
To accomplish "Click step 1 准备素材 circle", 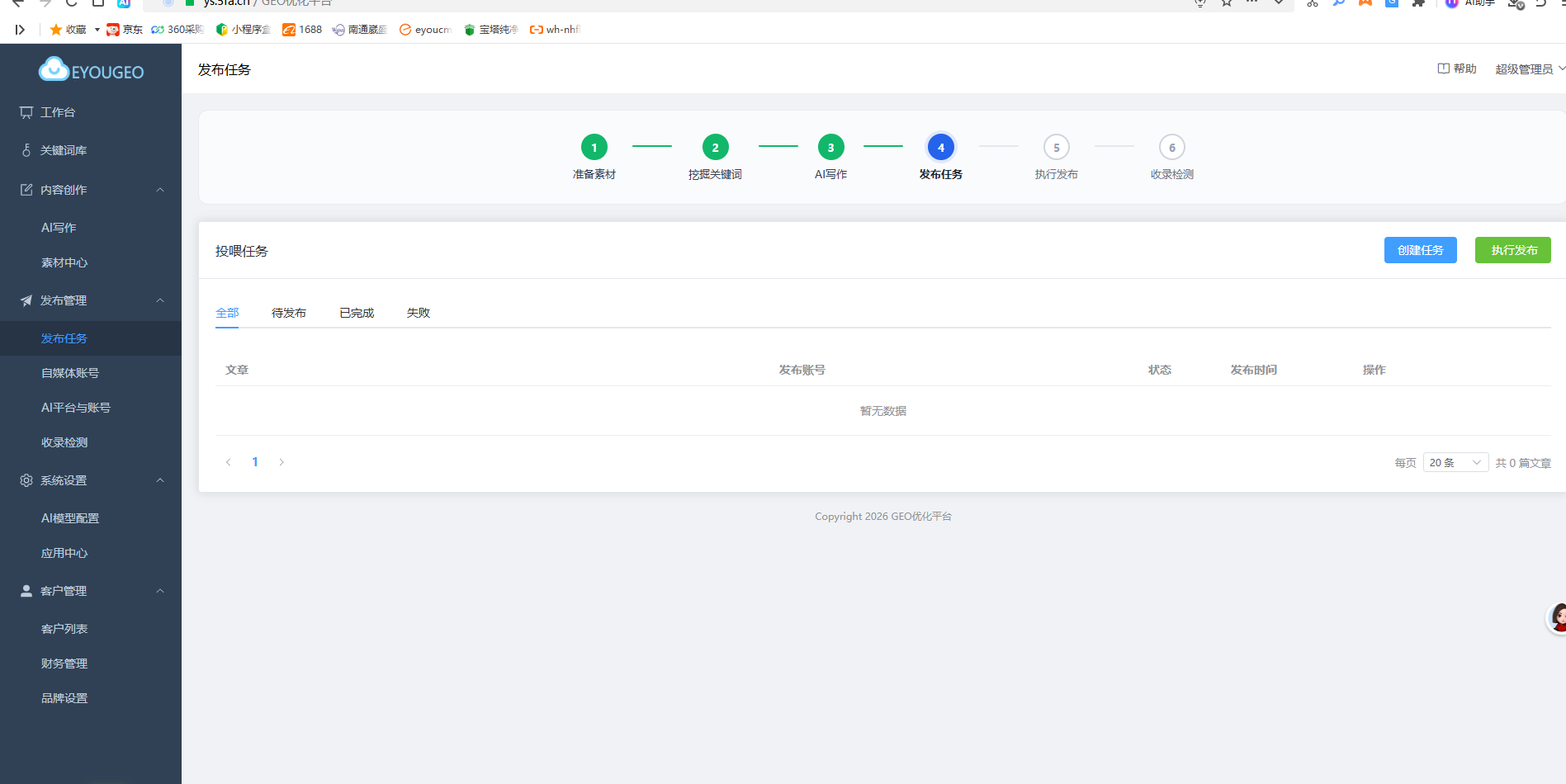I will click(594, 148).
